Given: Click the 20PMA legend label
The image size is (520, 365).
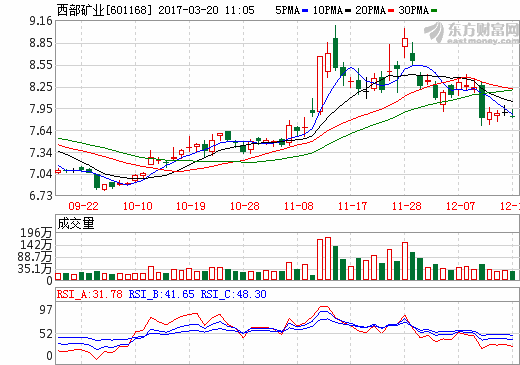Looking at the screenshot, I should tap(370, 10).
